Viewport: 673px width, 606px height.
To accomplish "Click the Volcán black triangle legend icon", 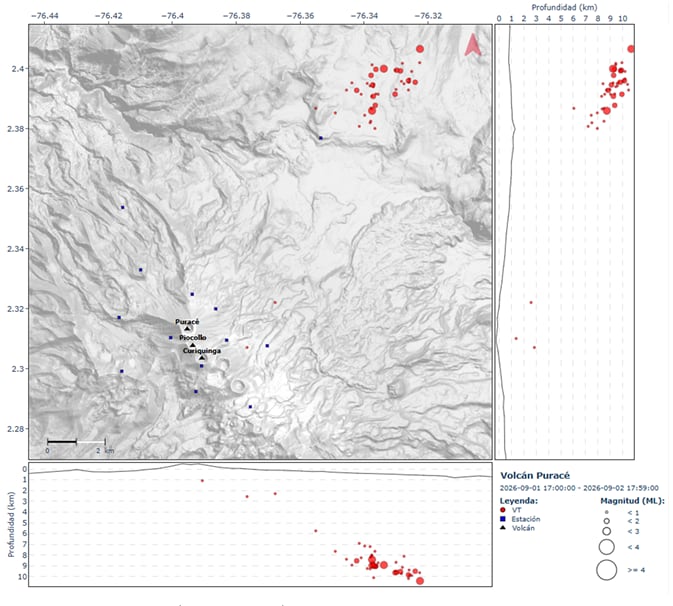I will coord(503,528).
